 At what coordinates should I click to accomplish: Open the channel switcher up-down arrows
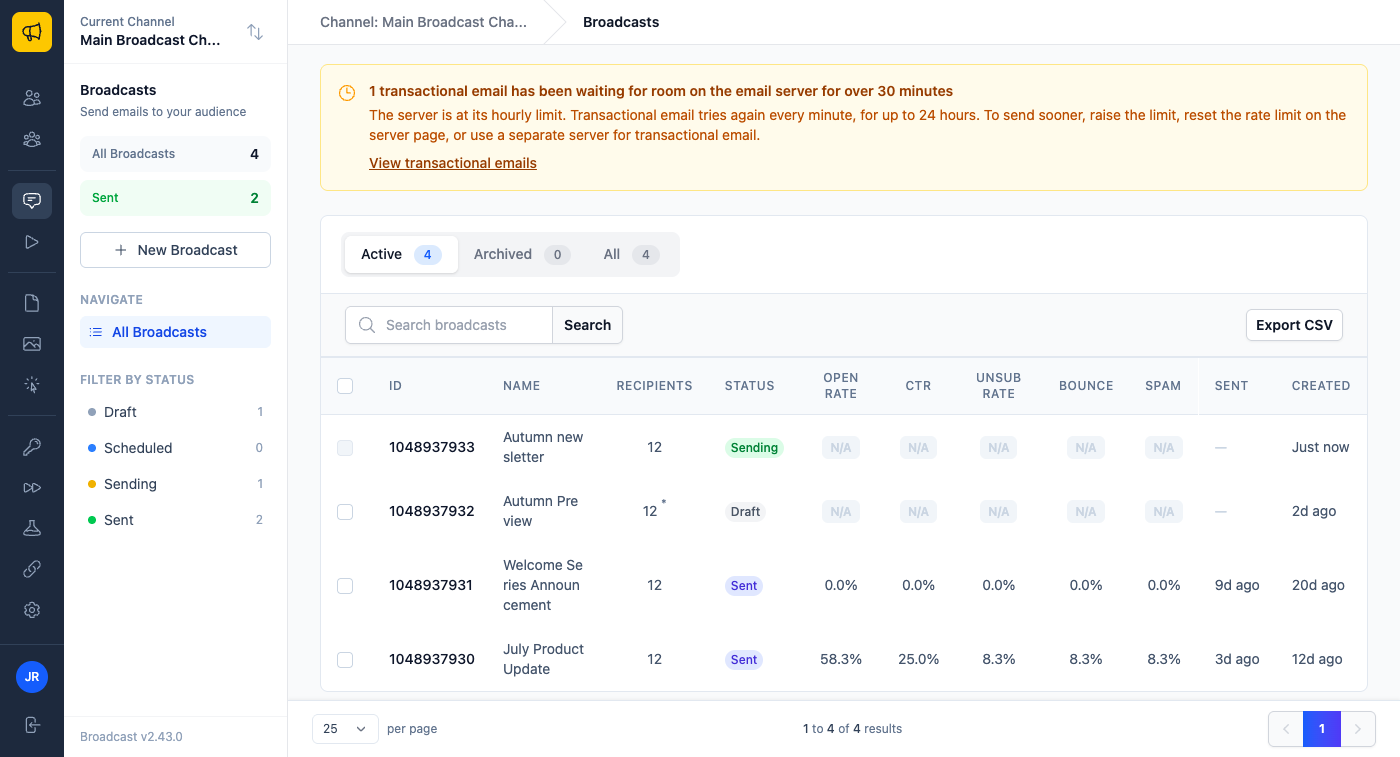tap(255, 32)
